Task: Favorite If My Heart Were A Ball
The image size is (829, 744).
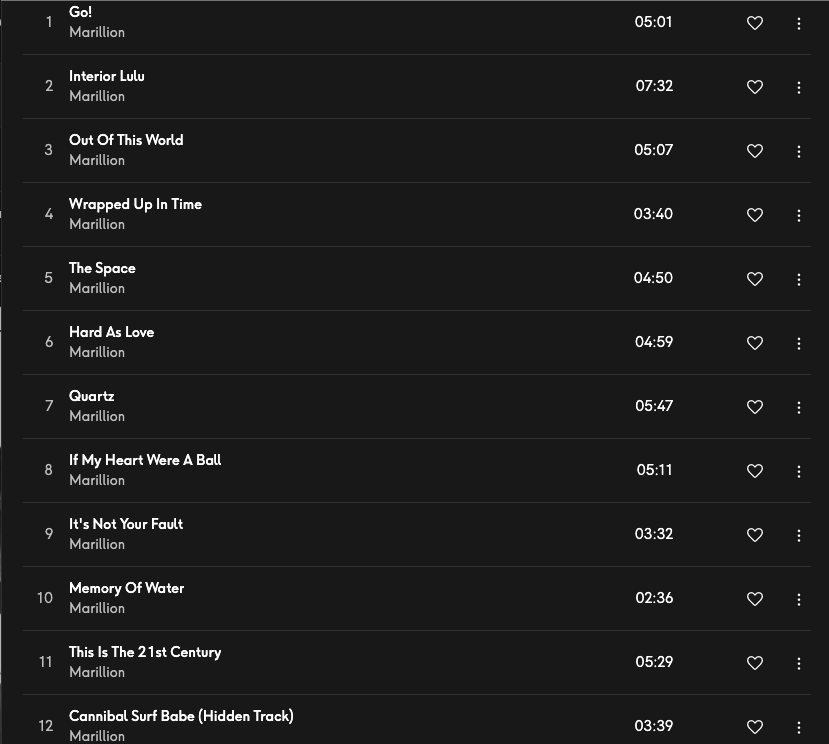Action: click(x=755, y=471)
